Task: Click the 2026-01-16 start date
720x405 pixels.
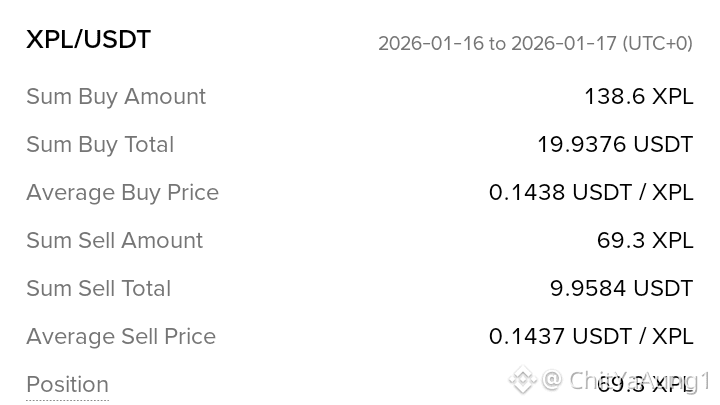Action: tap(430, 44)
